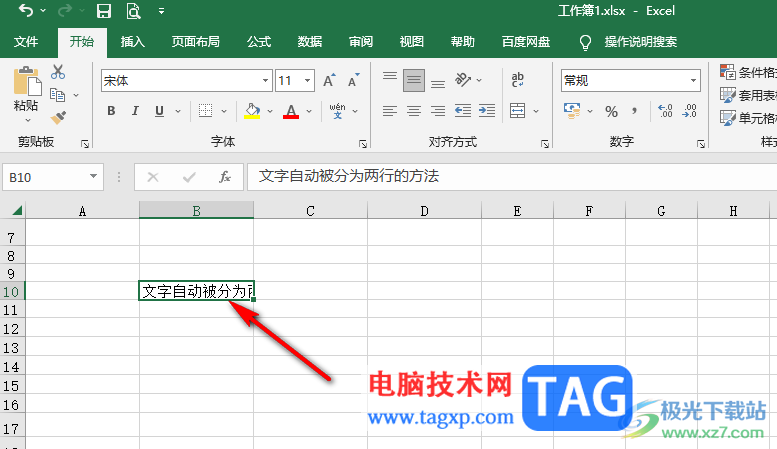Align text left
This screenshot has width=777, height=449.
[x=389, y=111]
